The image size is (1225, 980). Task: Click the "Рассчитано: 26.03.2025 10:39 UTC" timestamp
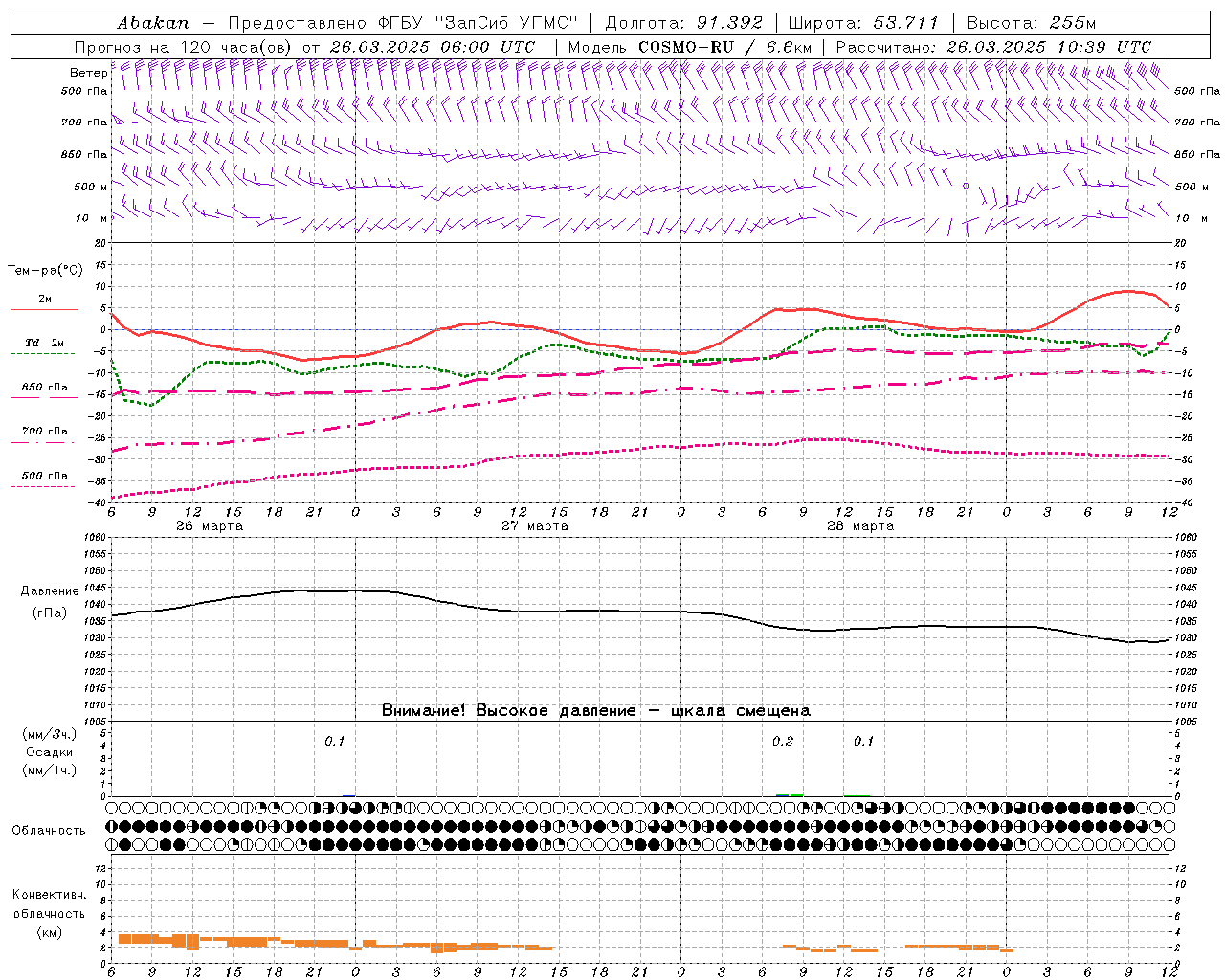[x=993, y=47]
